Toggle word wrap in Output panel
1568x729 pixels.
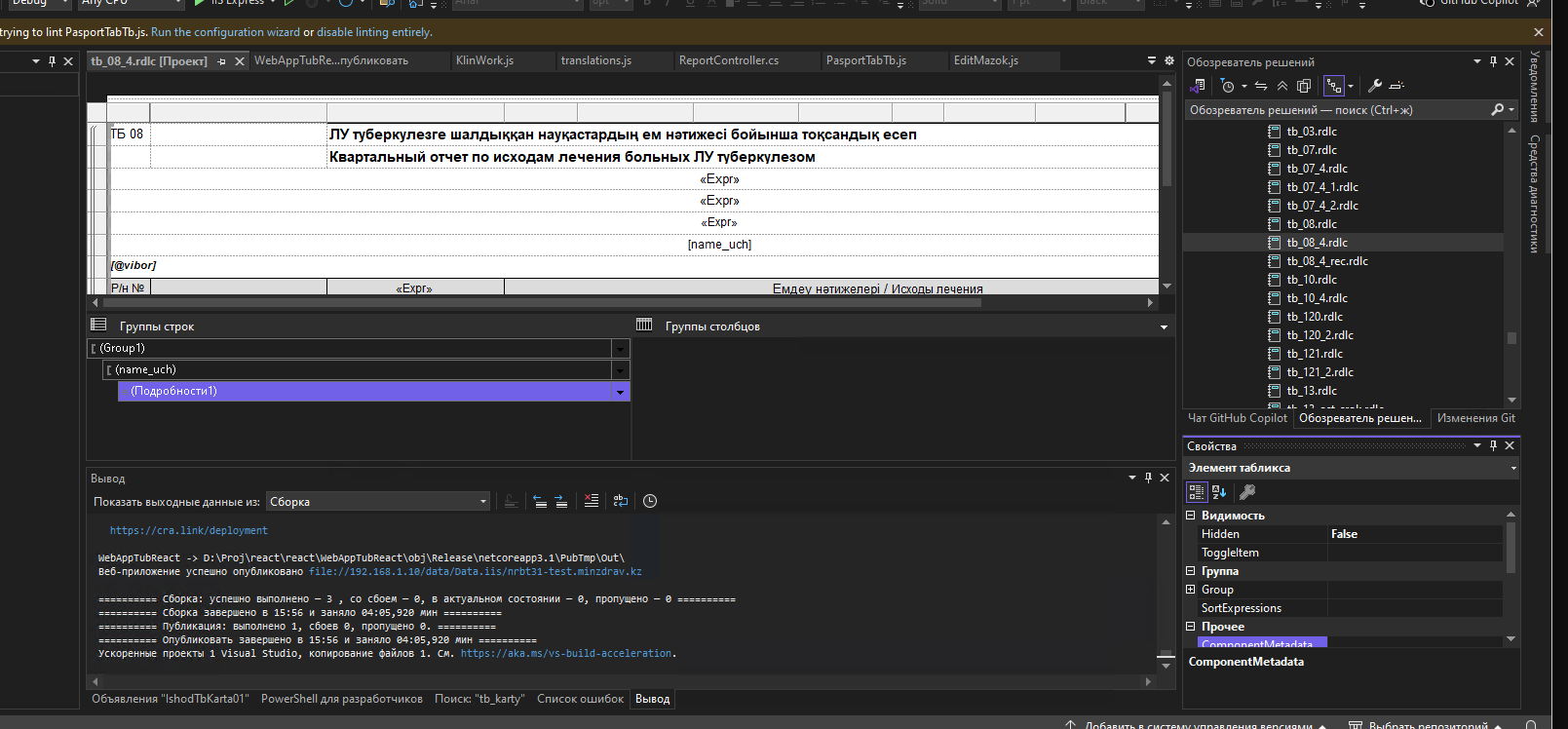pos(621,501)
